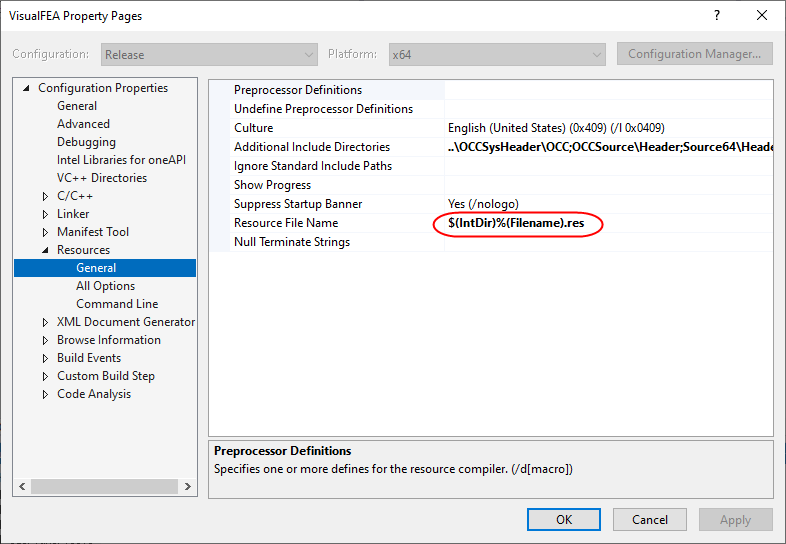
Task: Click the help question mark button
Action: pos(717,16)
